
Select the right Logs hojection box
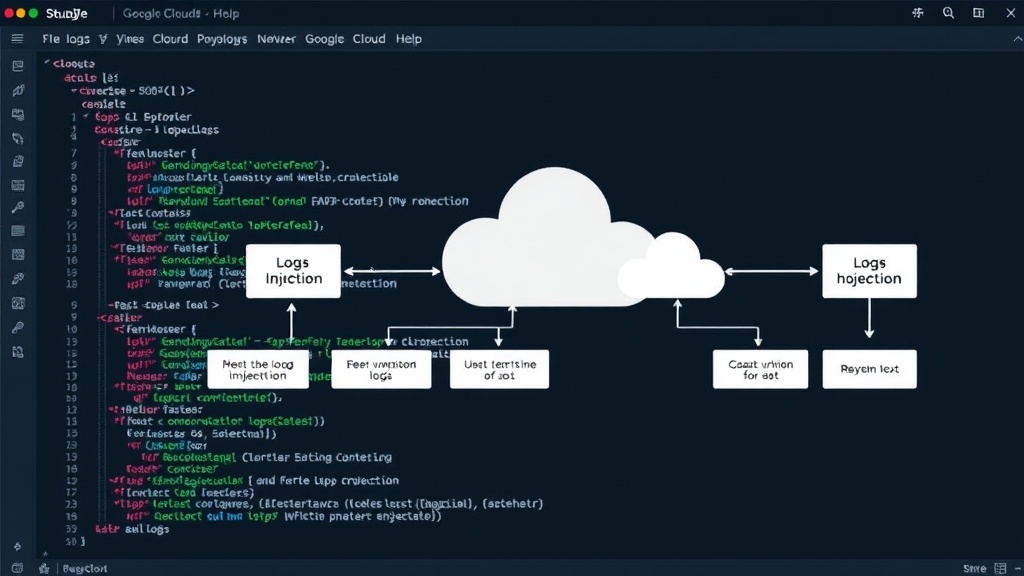pos(869,271)
